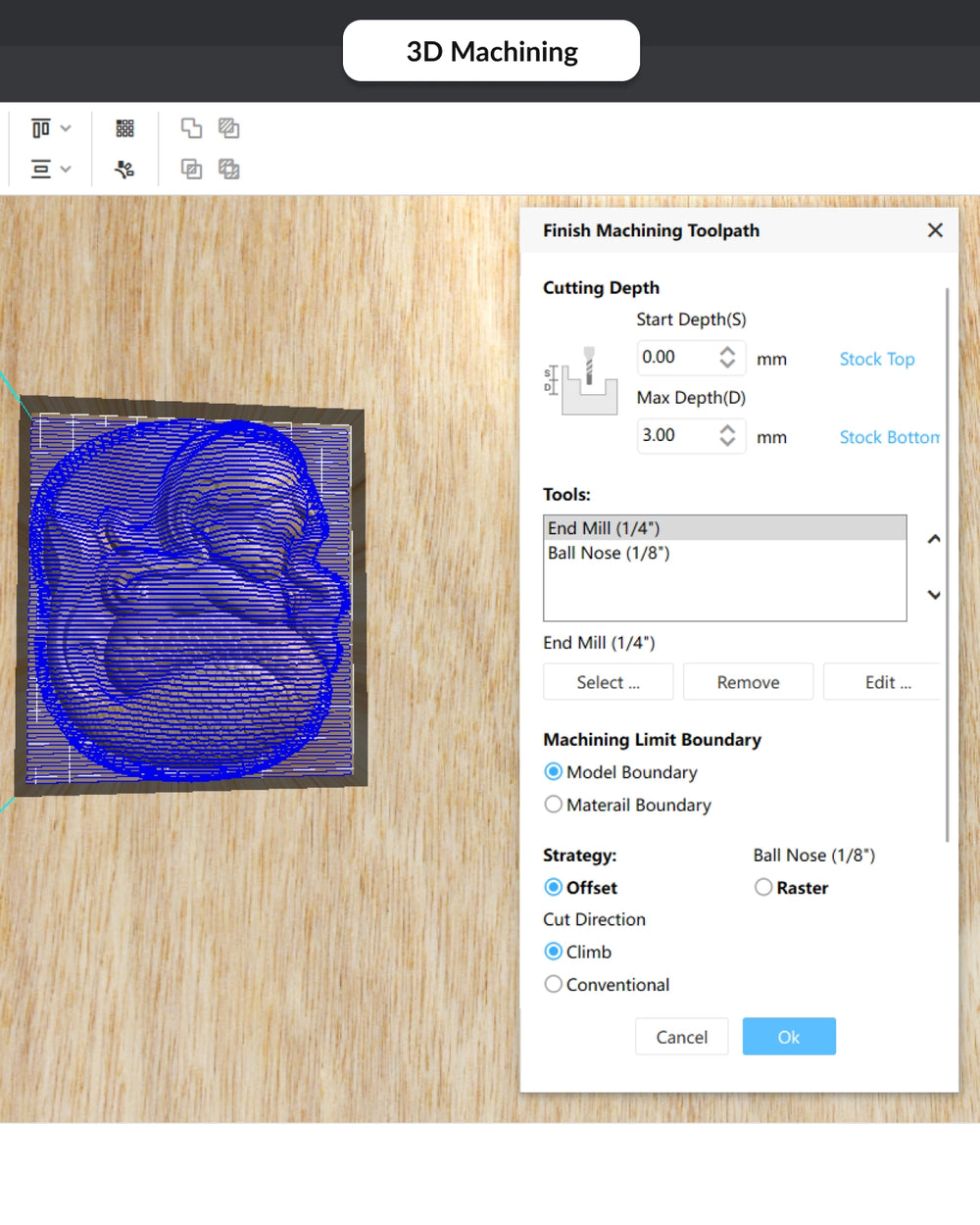Click the cutting depth diagram icon
Viewport: 980px width, 1225px height.
point(580,380)
